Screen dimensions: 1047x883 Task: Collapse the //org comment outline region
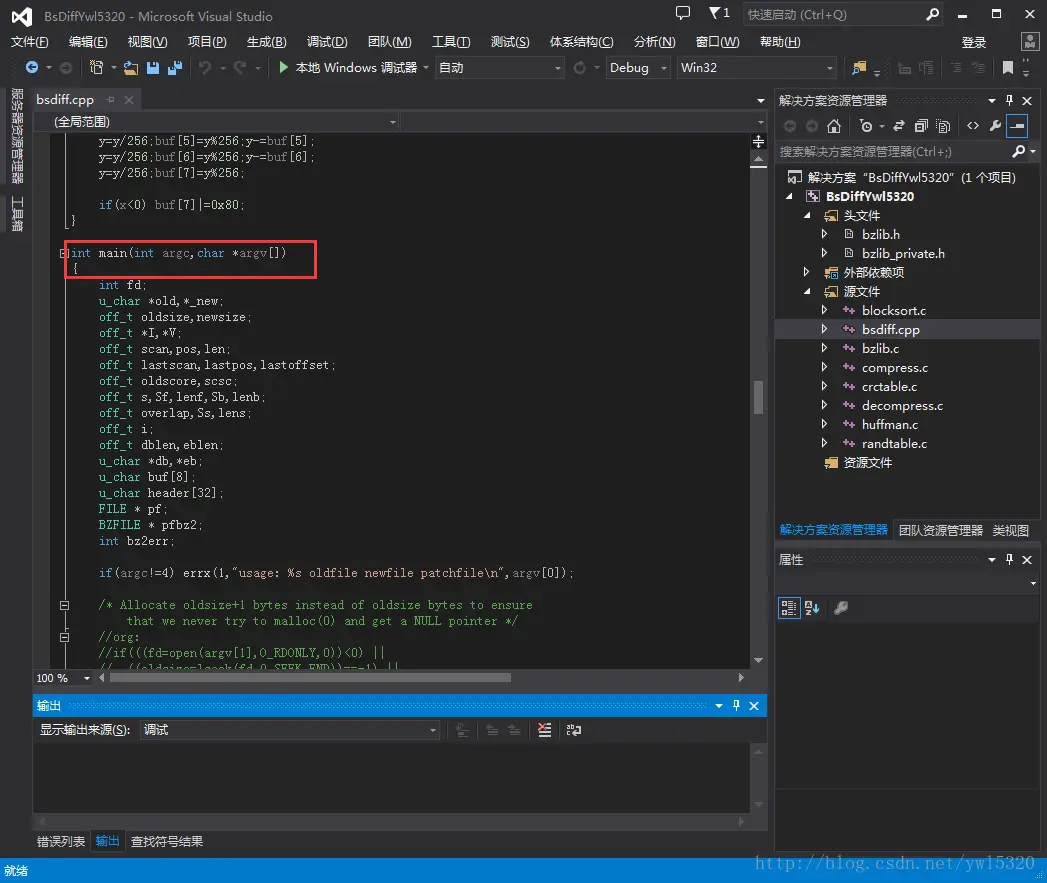64,637
